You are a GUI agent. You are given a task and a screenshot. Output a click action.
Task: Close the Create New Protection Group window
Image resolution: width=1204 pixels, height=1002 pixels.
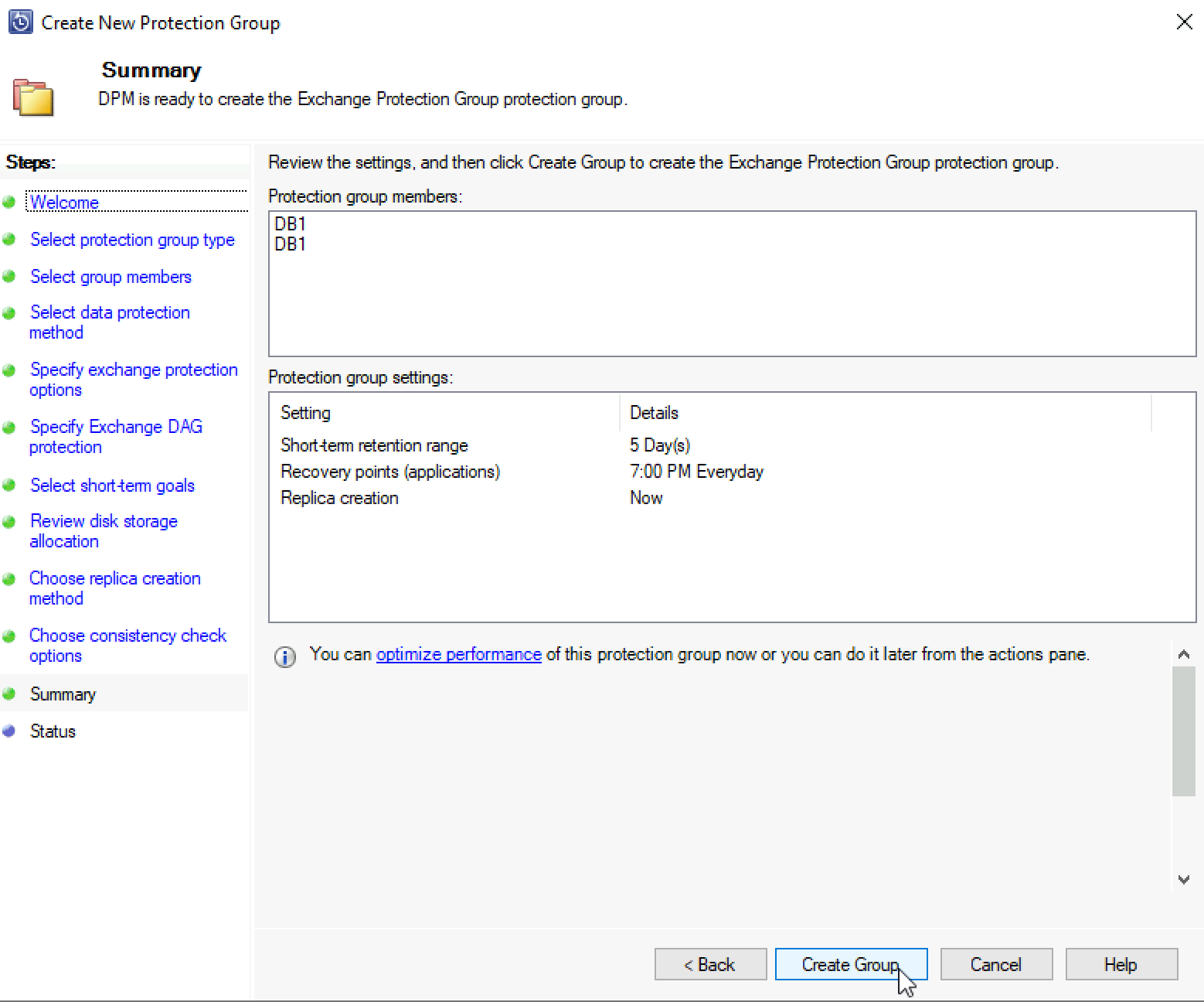point(1184,22)
